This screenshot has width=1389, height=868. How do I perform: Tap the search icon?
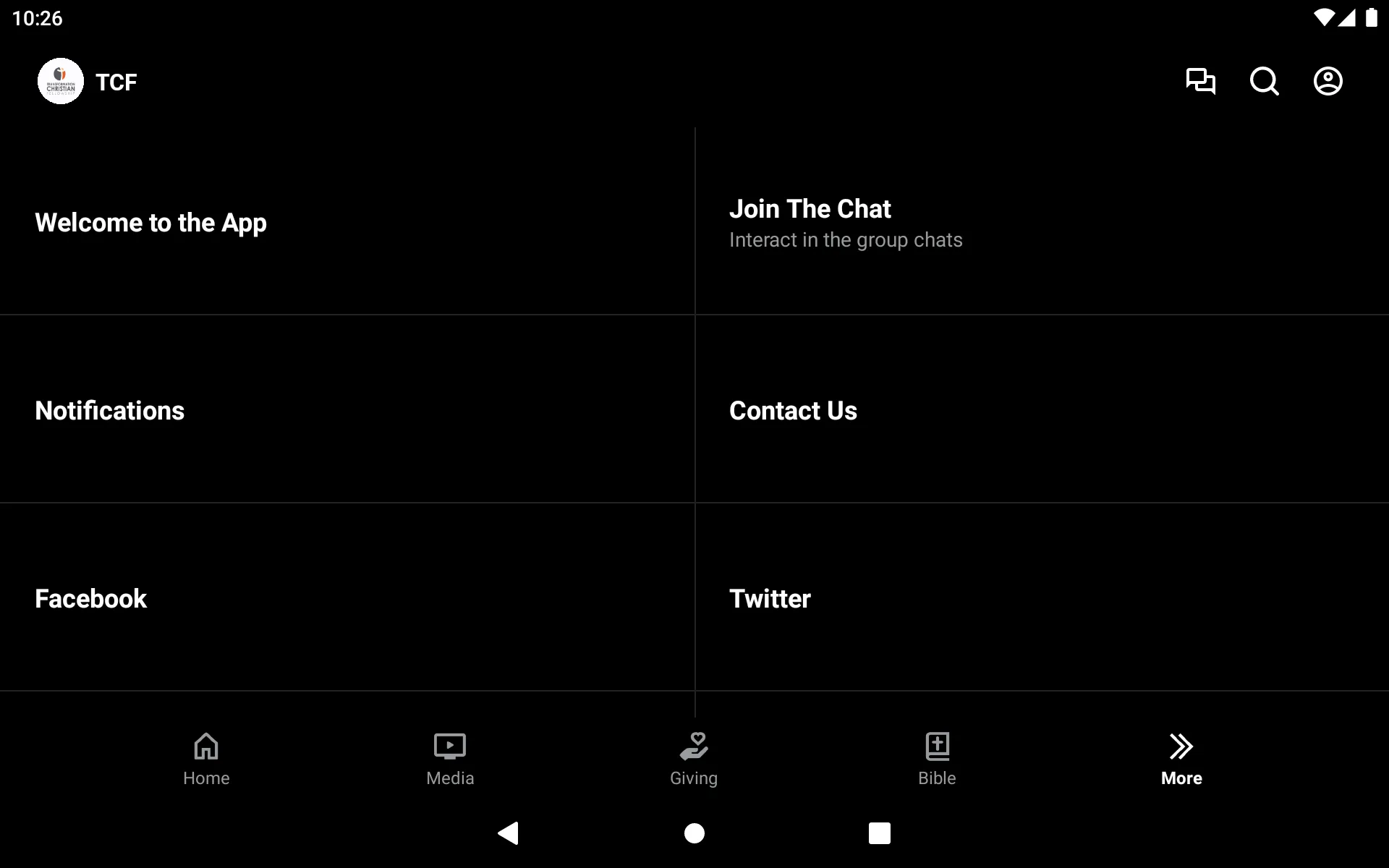(1264, 81)
